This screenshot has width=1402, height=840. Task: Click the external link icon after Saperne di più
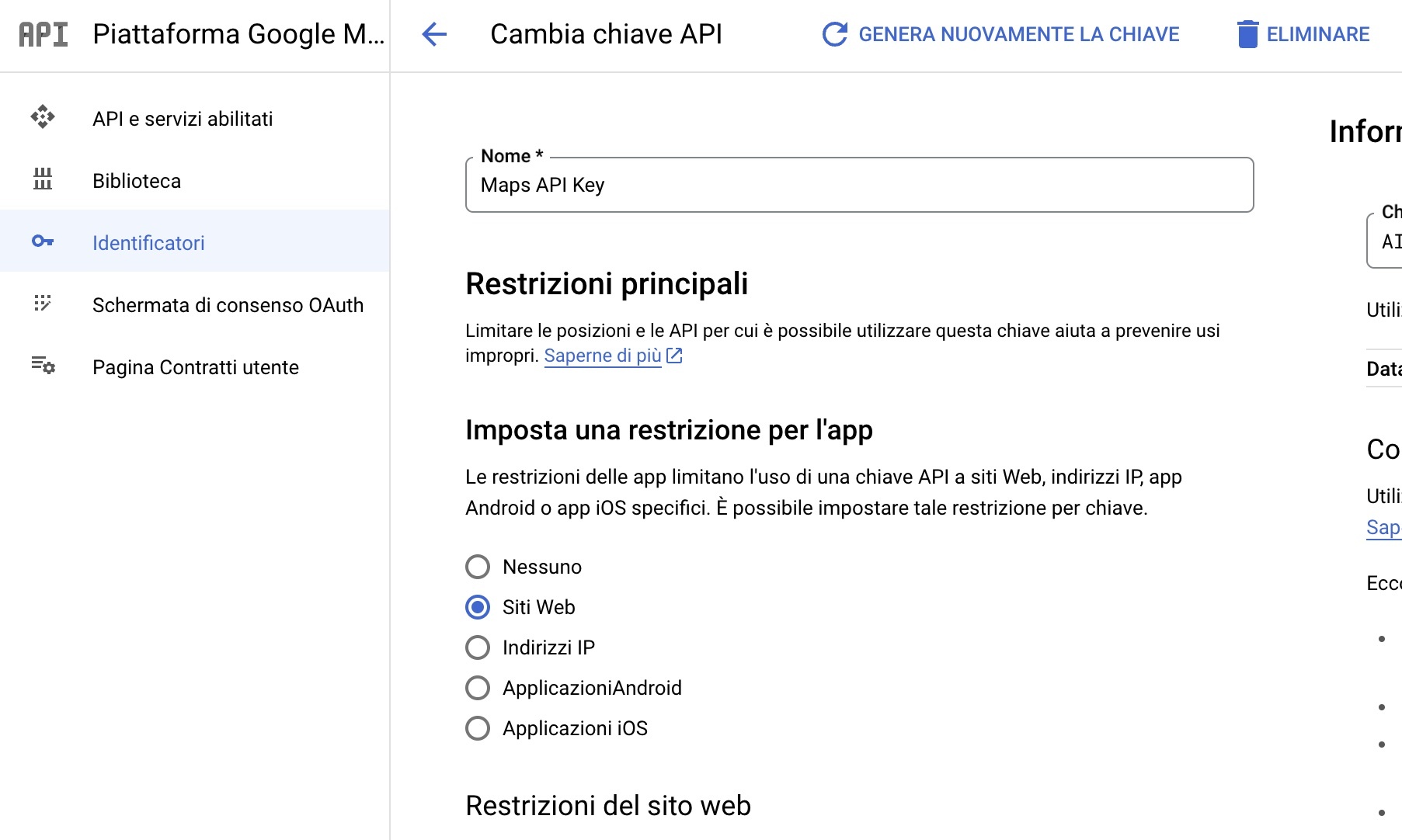pyautogui.click(x=674, y=355)
